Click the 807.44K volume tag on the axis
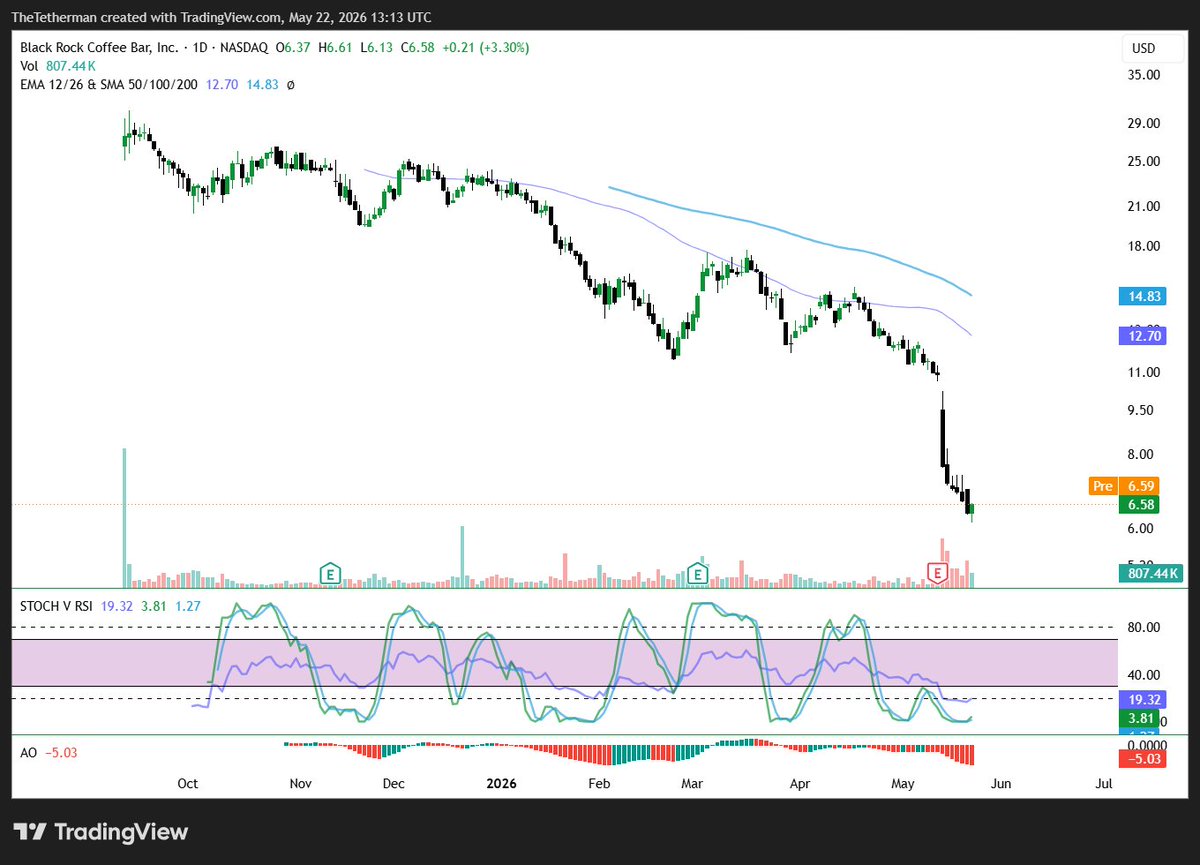This screenshot has height=865, width=1200. click(1151, 574)
